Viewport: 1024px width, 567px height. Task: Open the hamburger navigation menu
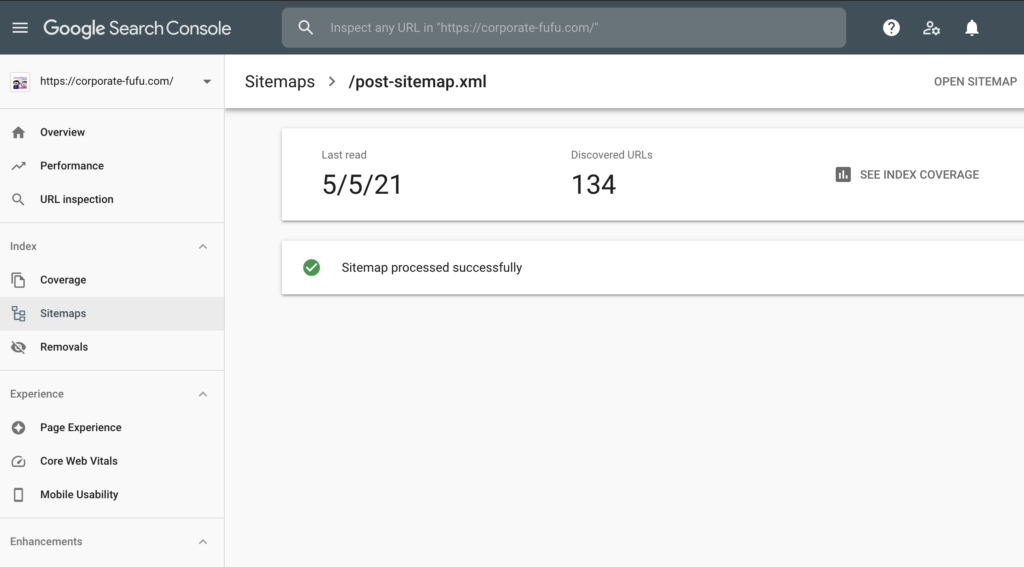point(20,27)
